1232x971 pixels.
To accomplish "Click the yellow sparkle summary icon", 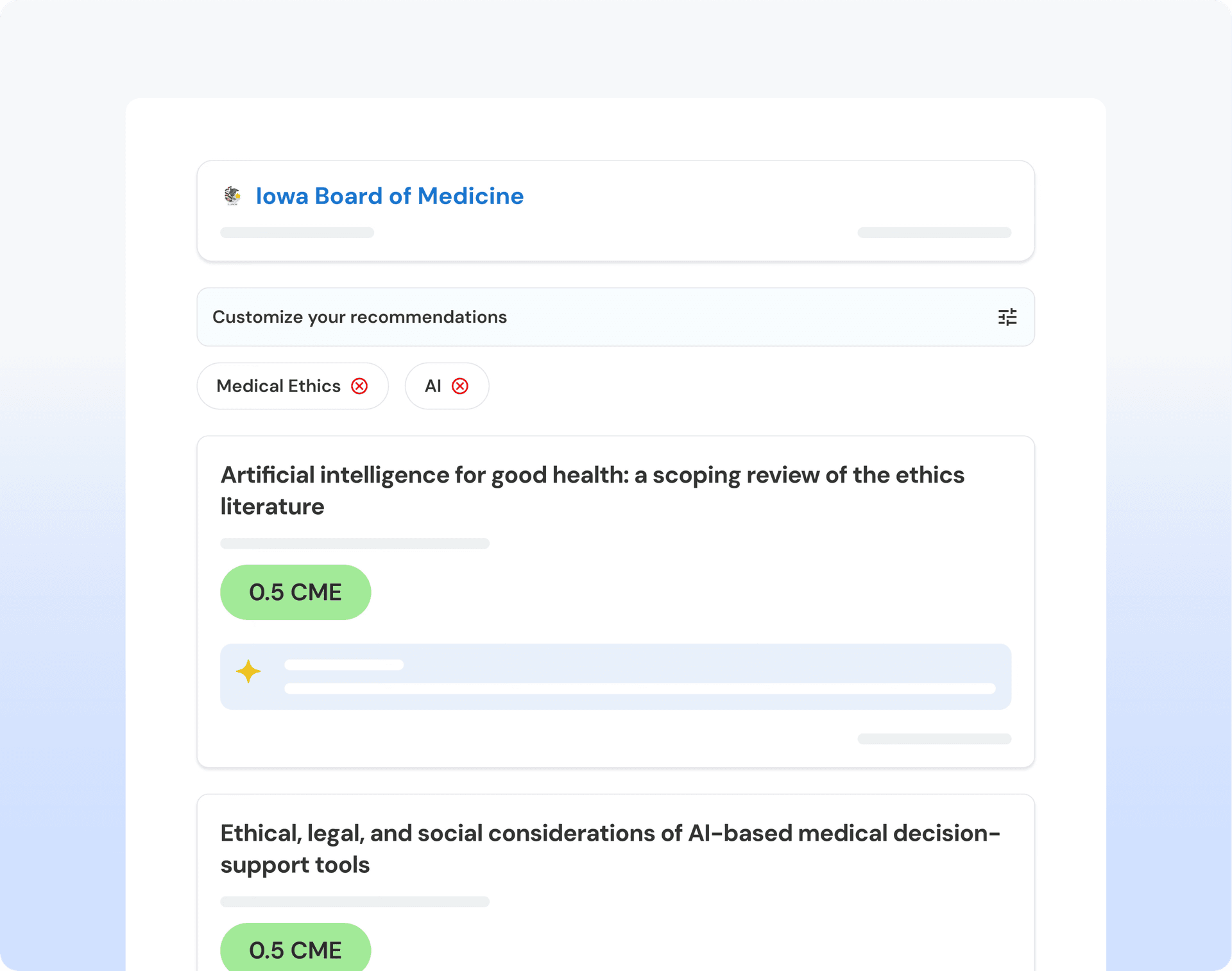I will (x=248, y=671).
